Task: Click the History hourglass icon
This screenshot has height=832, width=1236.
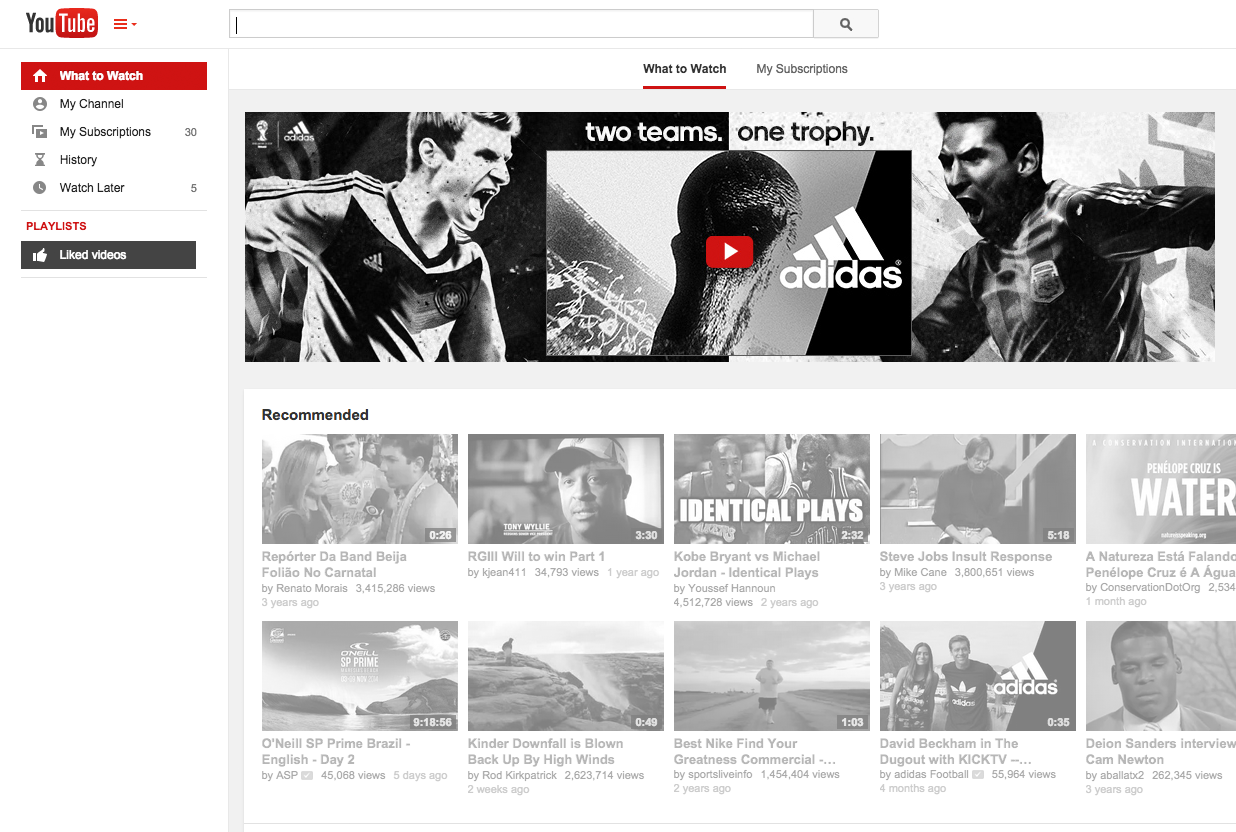Action: point(40,160)
